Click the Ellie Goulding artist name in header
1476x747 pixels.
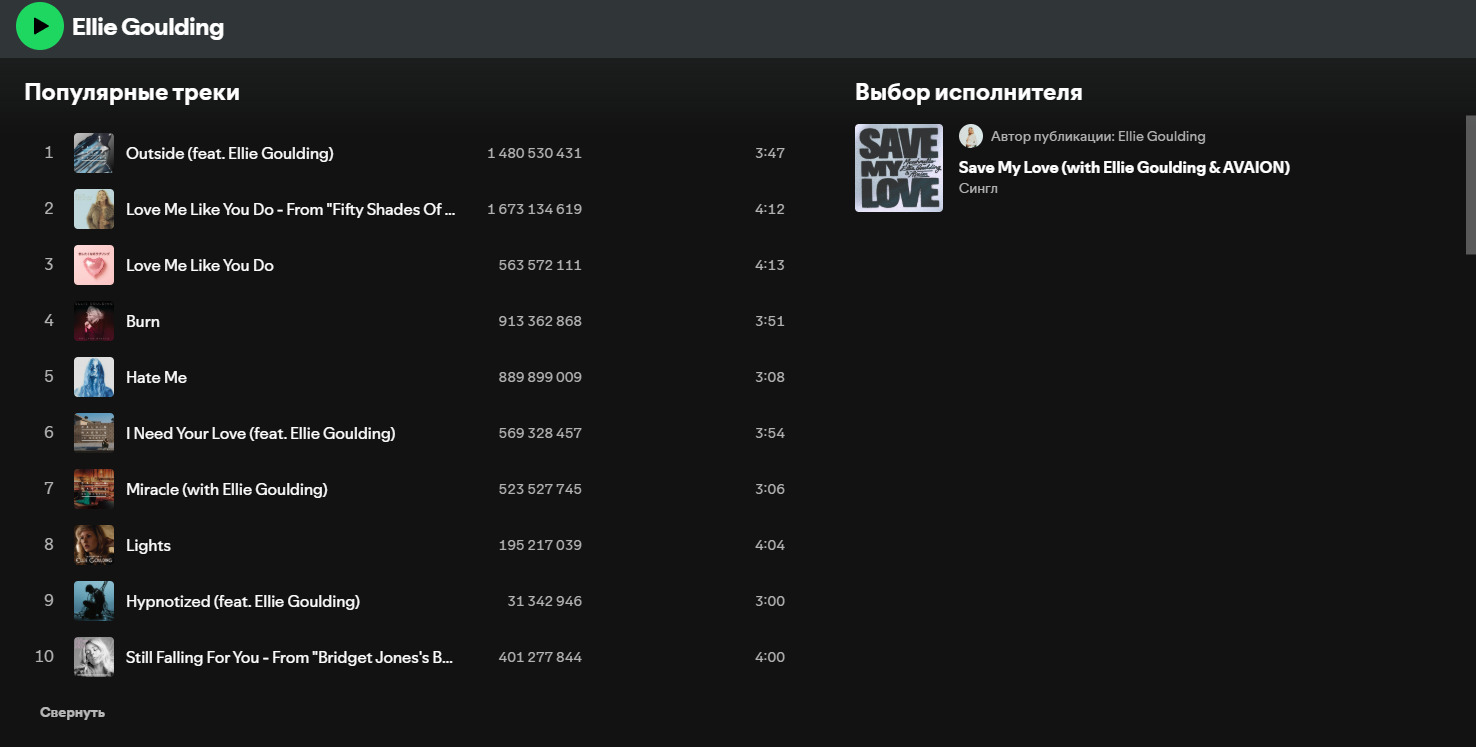click(148, 27)
